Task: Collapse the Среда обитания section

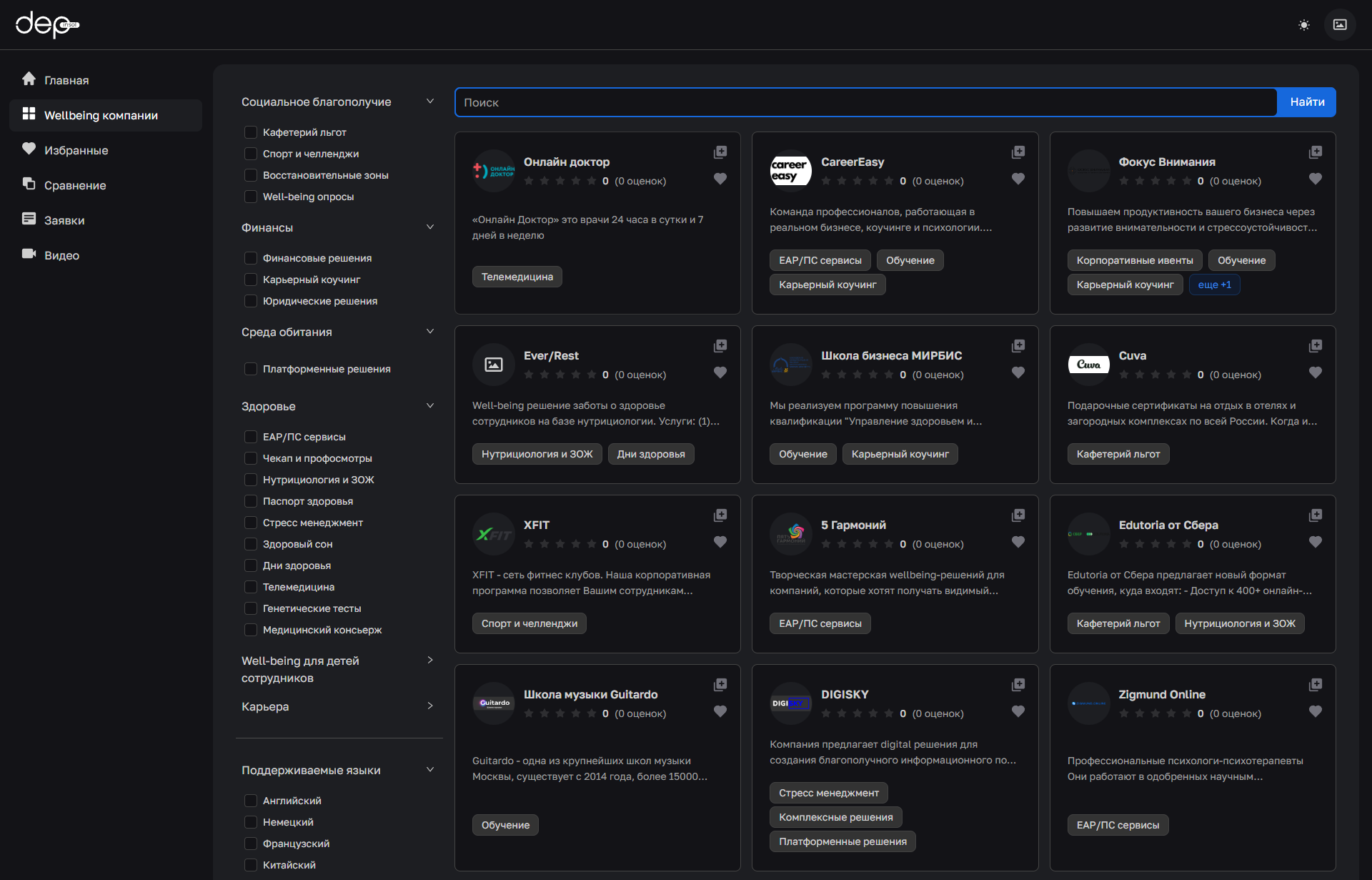Action: (430, 332)
